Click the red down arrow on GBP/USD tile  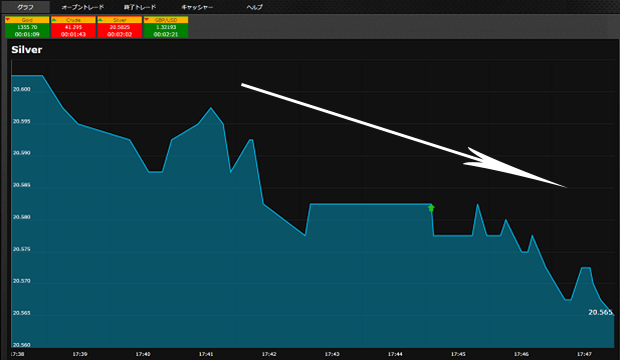pyautogui.click(x=146, y=19)
